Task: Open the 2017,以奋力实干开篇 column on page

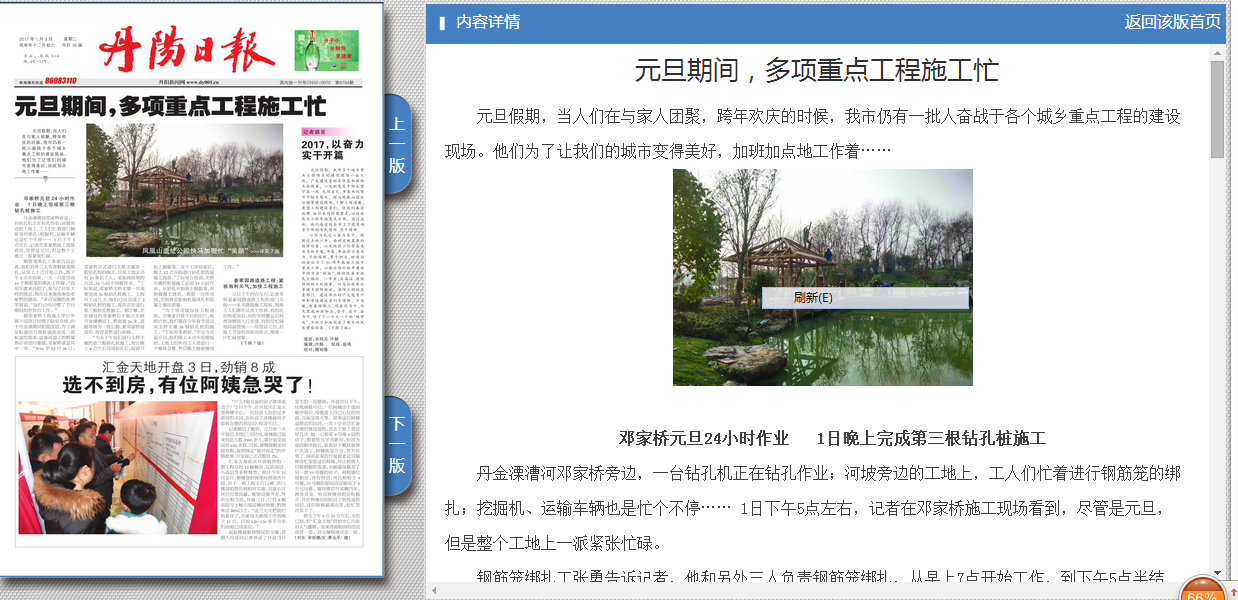Action: tap(331, 150)
